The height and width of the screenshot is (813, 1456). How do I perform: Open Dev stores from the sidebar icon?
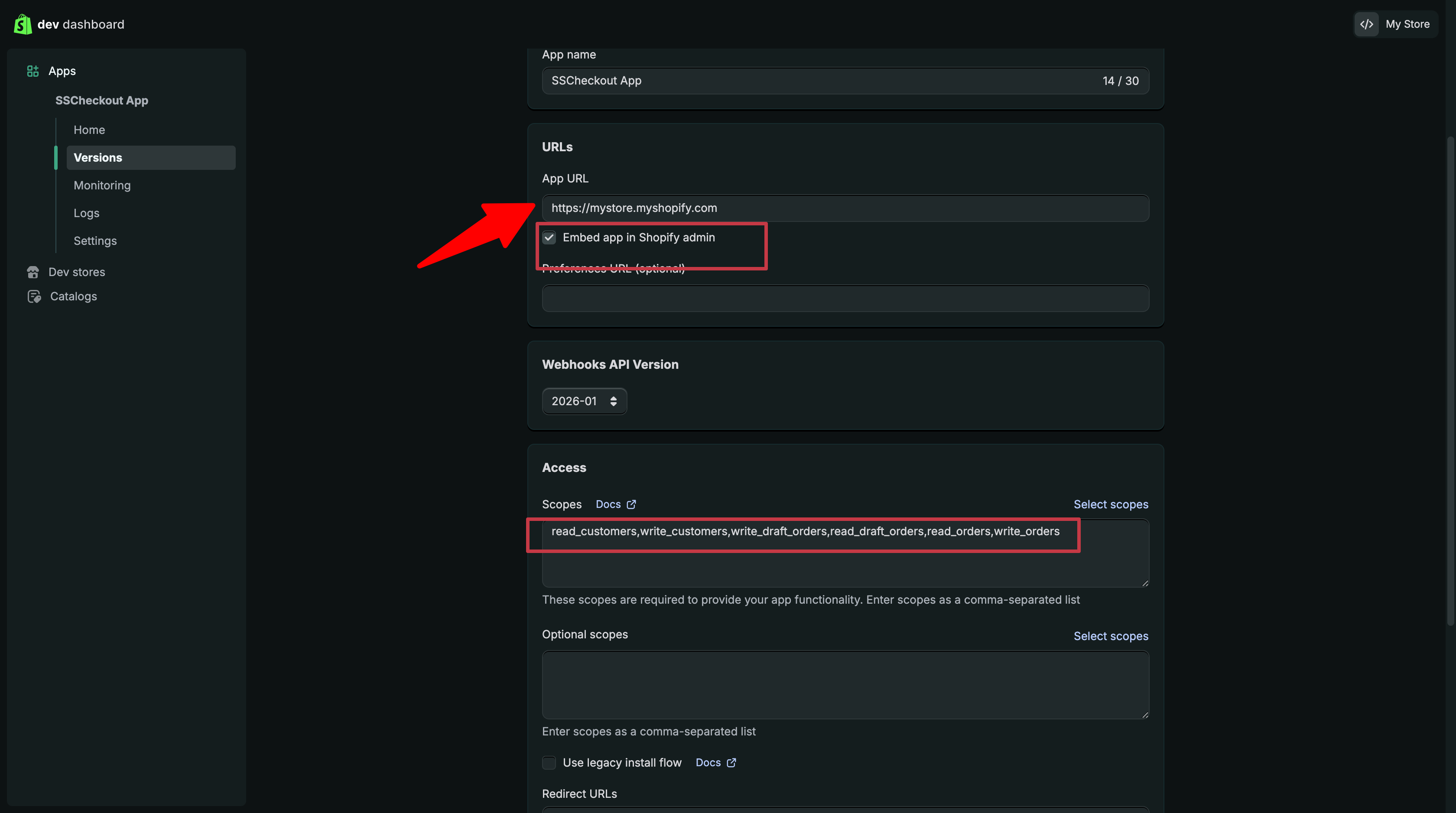(34, 272)
